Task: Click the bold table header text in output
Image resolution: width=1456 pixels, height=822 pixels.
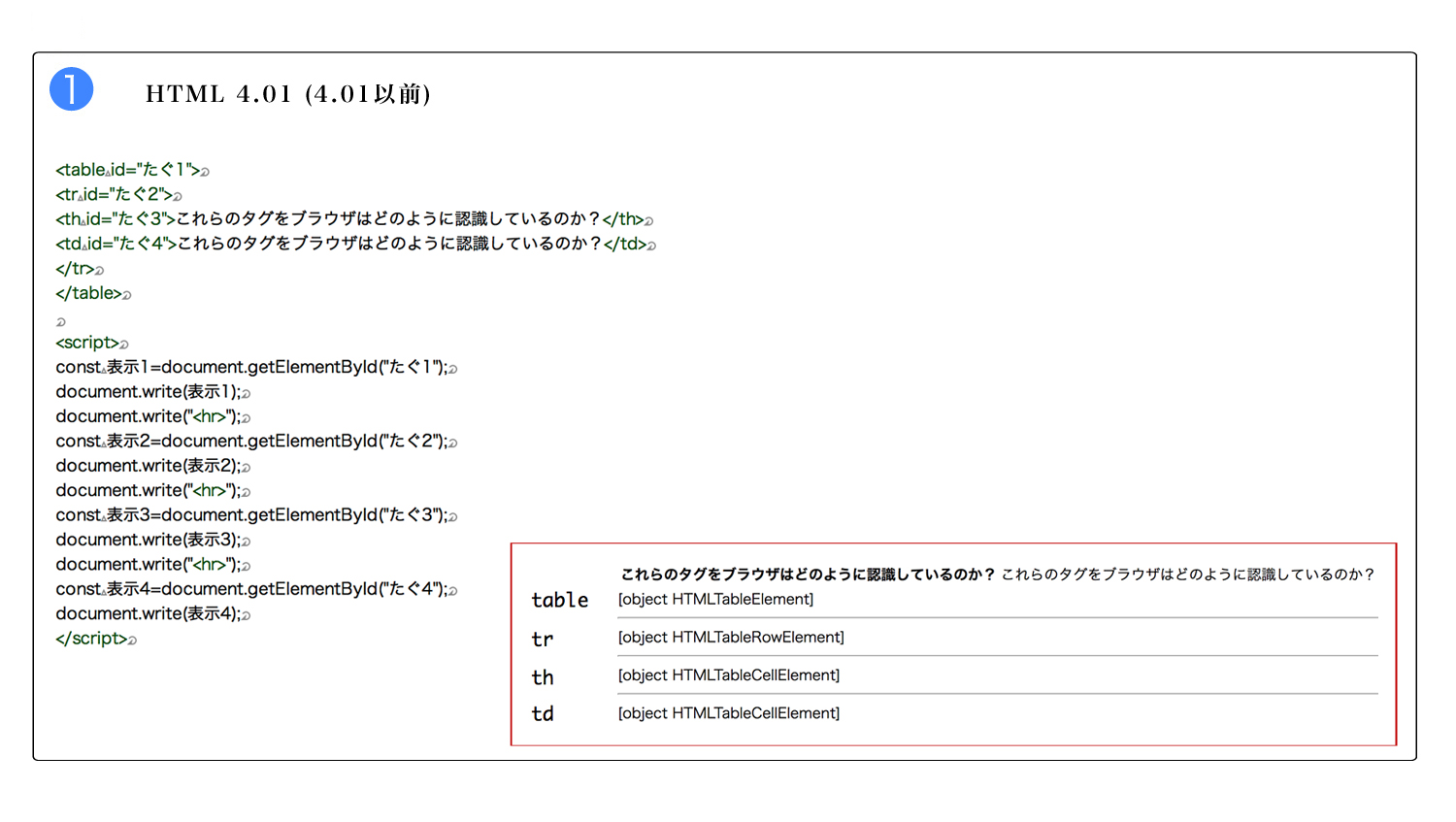Action: 808,575
